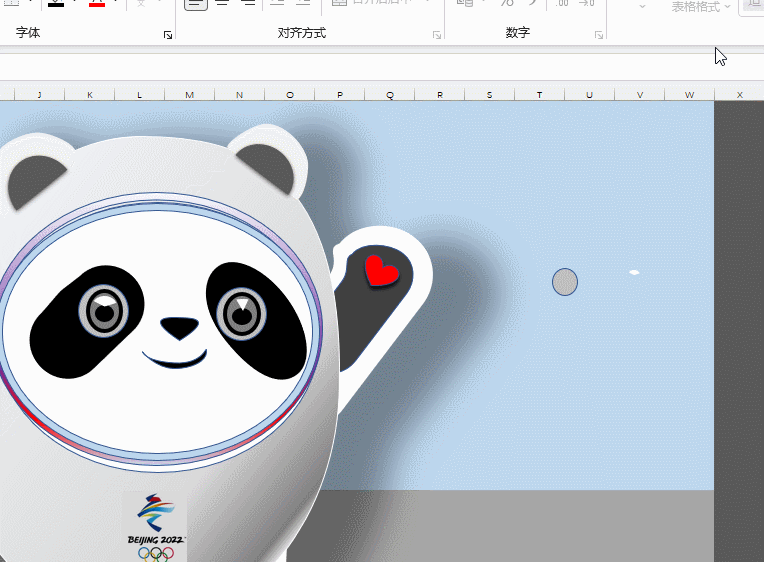Open the Font (字体) dialog launcher

[x=168, y=35]
